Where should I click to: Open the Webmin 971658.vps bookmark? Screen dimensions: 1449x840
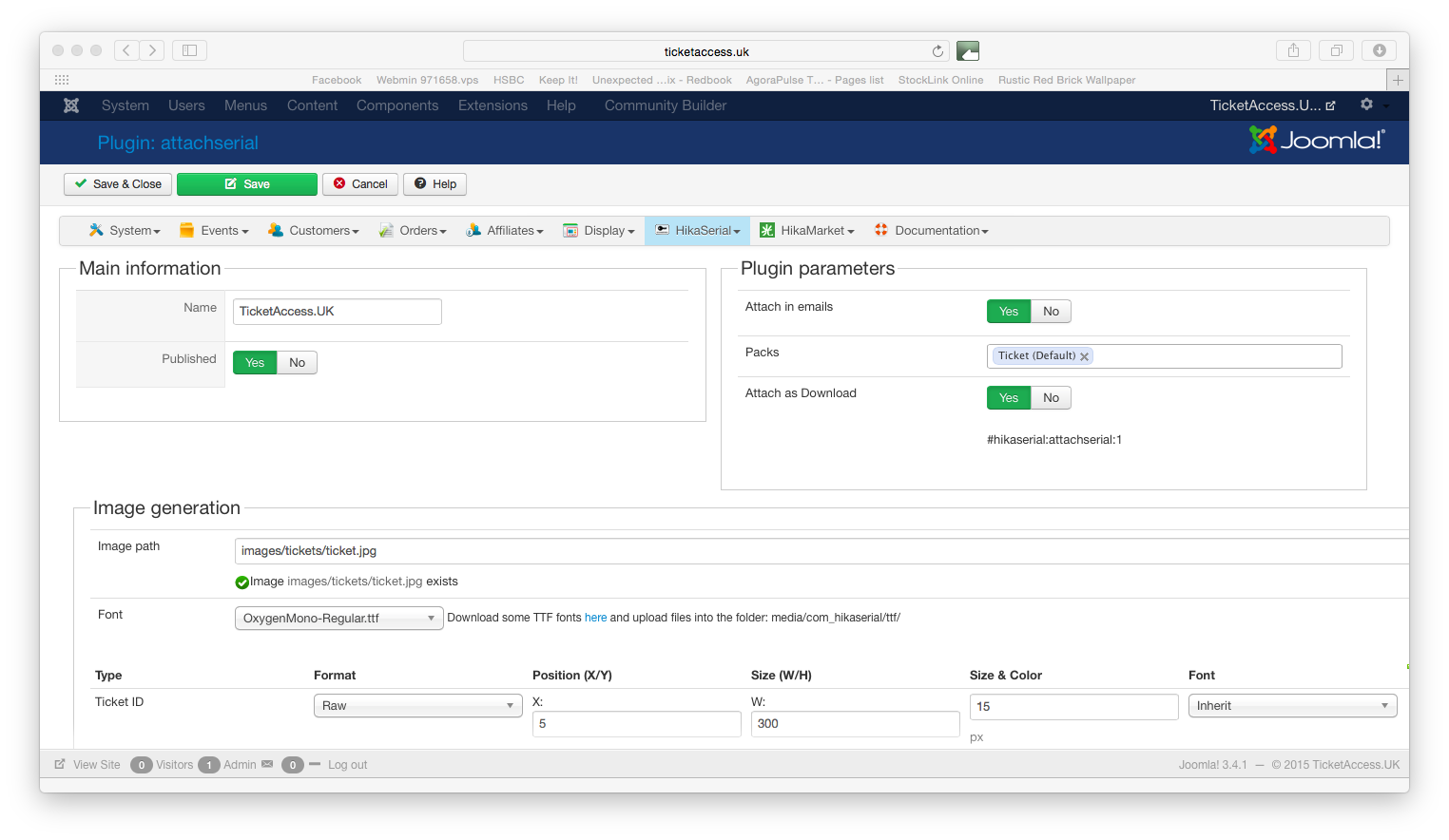(427, 80)
